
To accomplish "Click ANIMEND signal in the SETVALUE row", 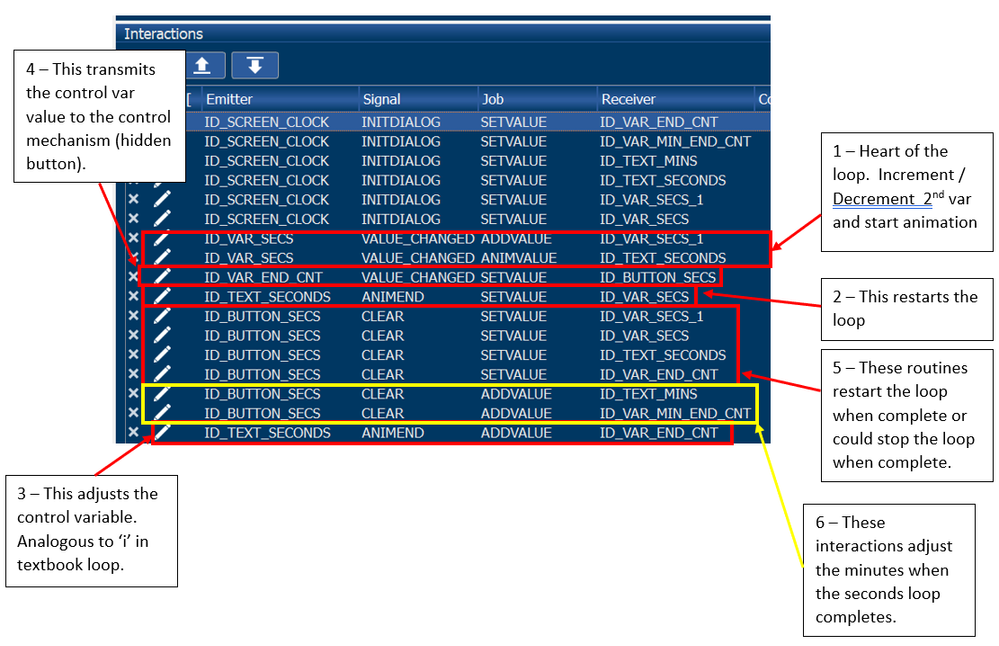I will [x=392, y=297].
